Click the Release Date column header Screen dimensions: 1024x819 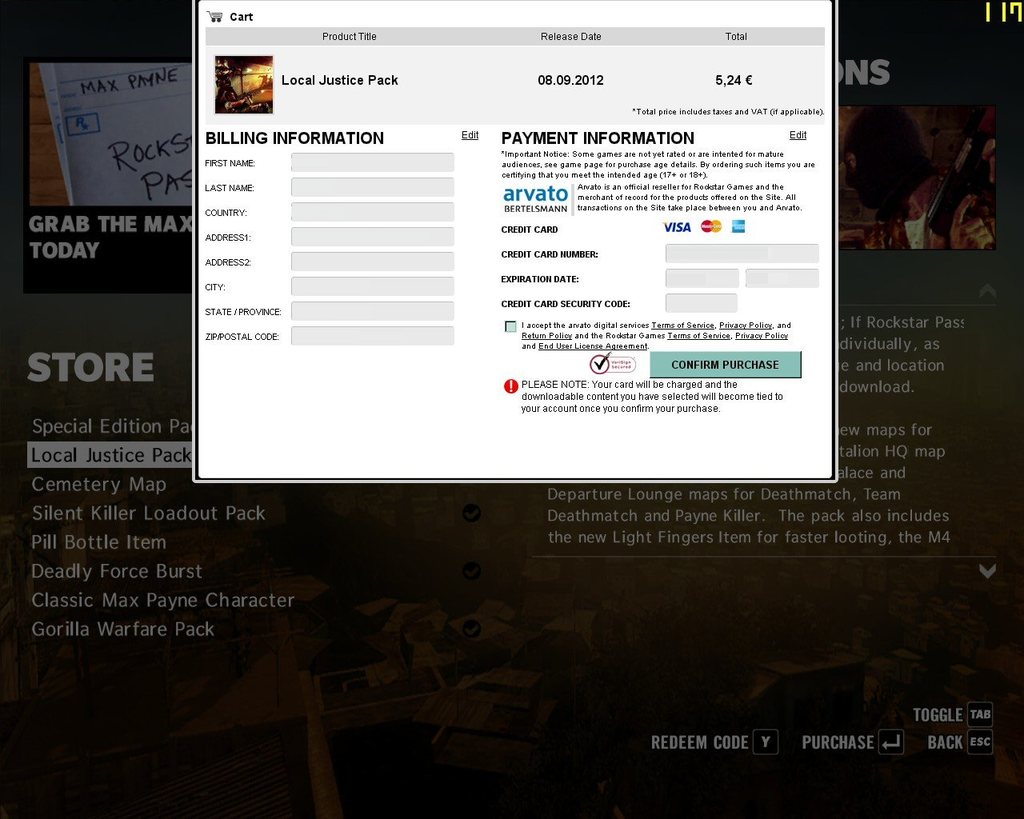pos(571,37)
